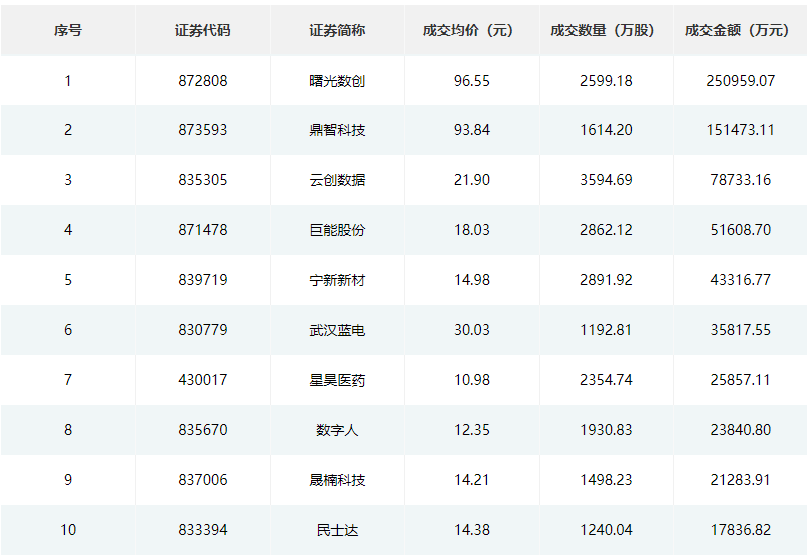Select the 武汉蓝电 name cell
This screenshot has width=807, height=558.
[337, 330]
